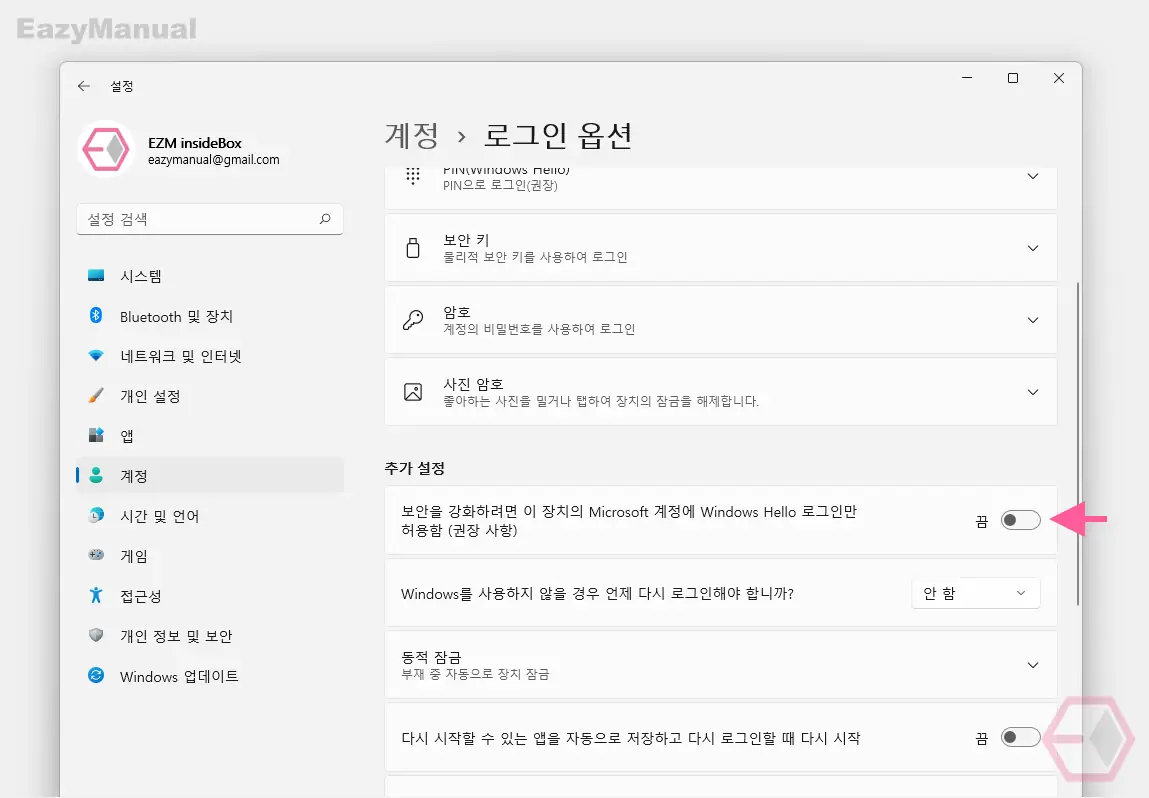Click the 개인 설정 paintbrush icon
The height and width of the screenshot is (798, 1149).
pyautogui.click(x=96, y=395)
